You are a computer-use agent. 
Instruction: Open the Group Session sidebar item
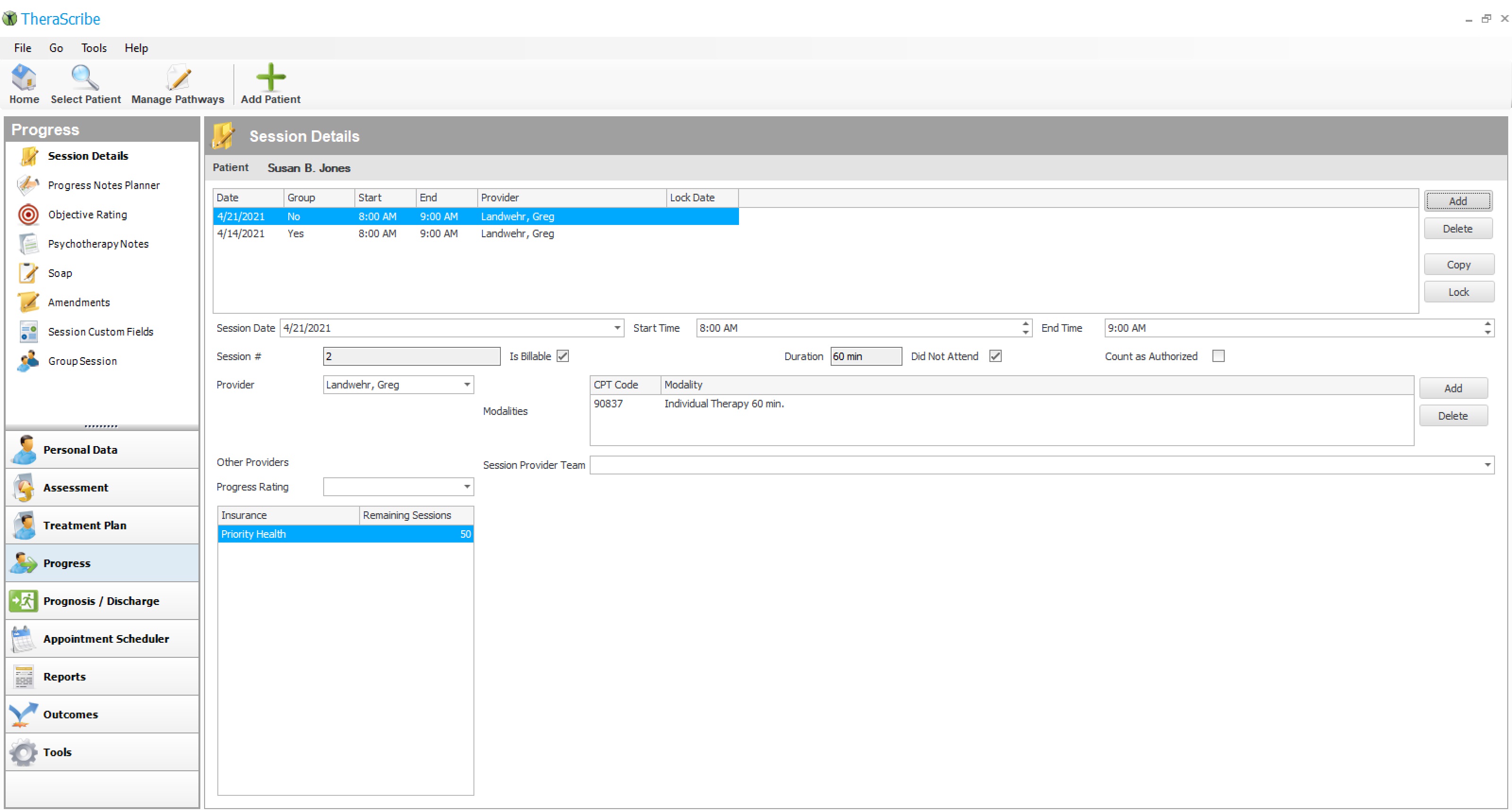pos(82,362)
